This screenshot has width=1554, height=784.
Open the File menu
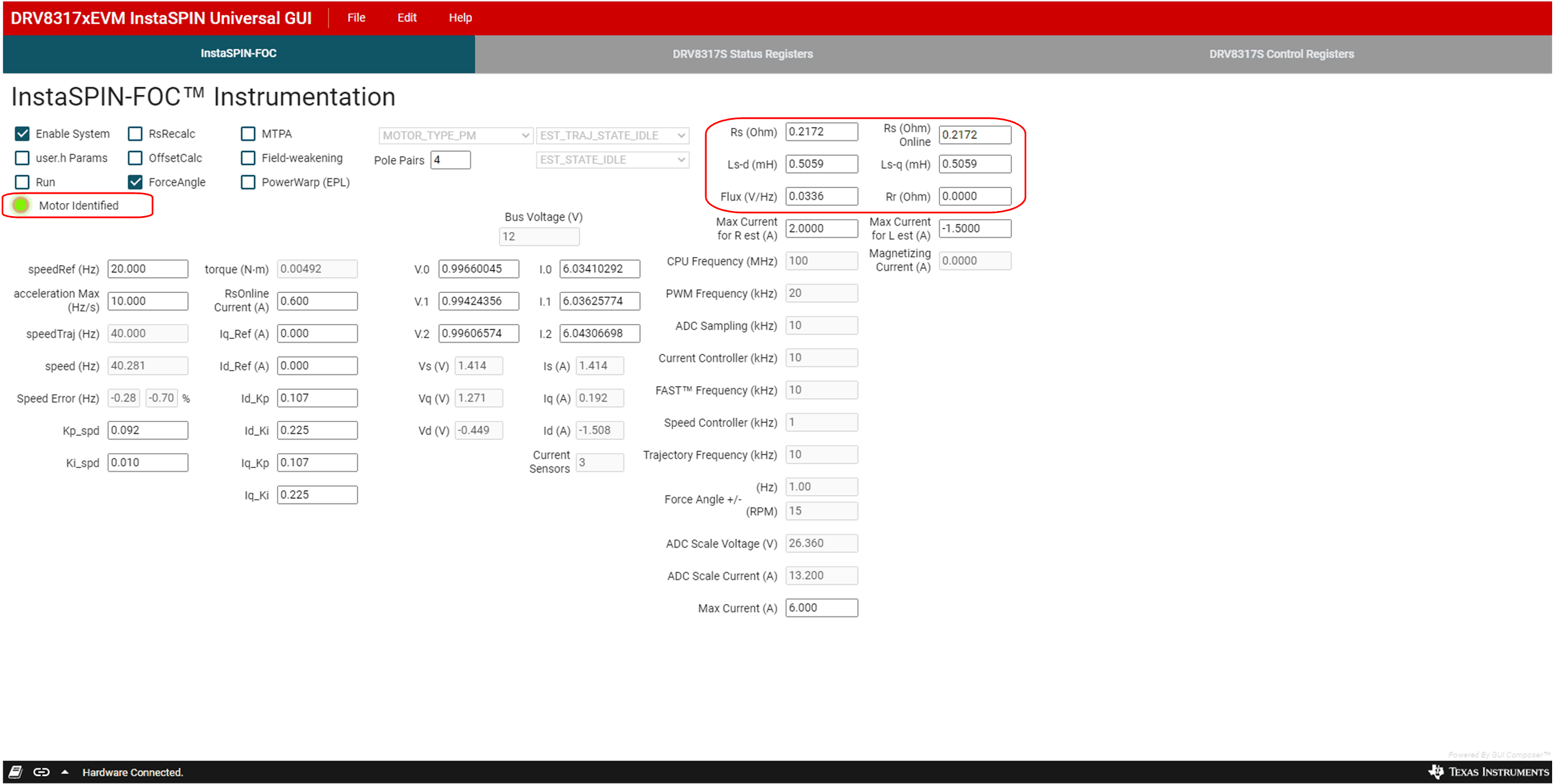coord(356,17)
